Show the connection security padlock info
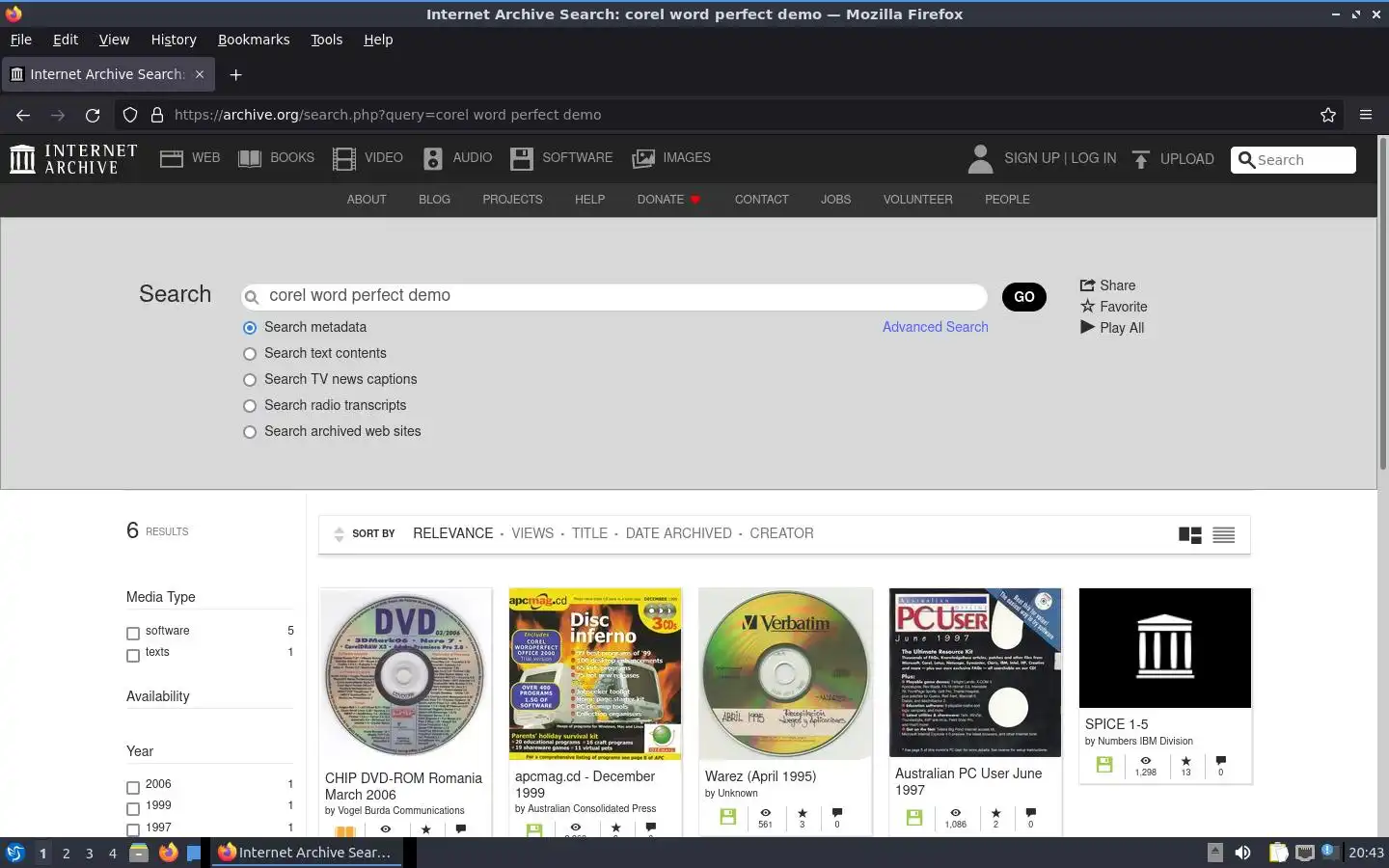This screenshot has height=868, width=1389. [x=157, y=115]
